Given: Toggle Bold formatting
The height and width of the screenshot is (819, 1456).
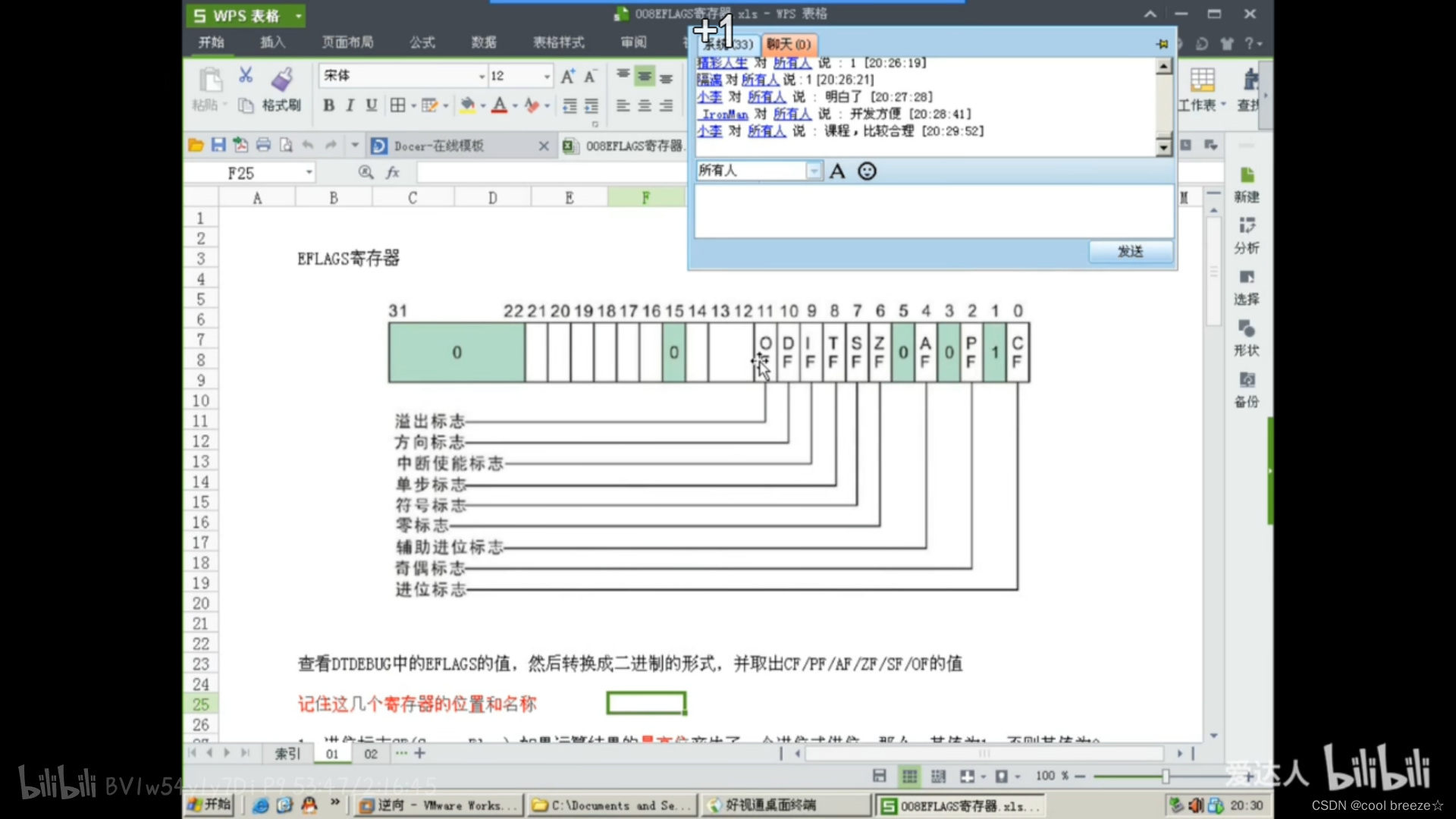Looking at the screenshot, I should (328, 105).
